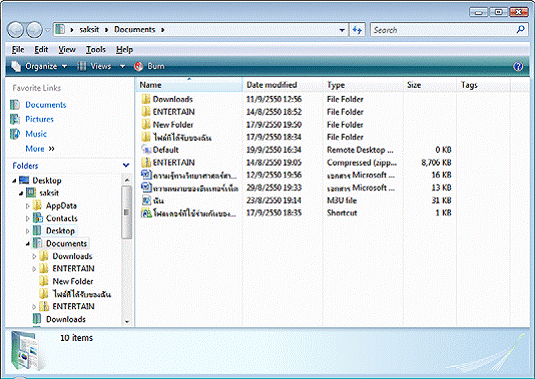Click the Views toolbar button

(94, 66)
